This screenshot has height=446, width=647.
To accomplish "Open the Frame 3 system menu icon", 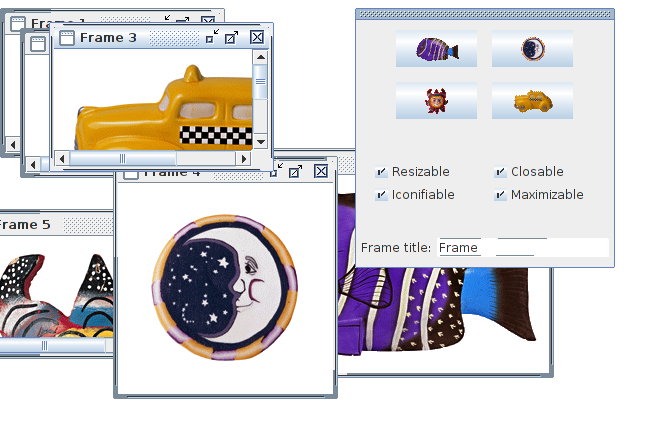I will 67,38.
